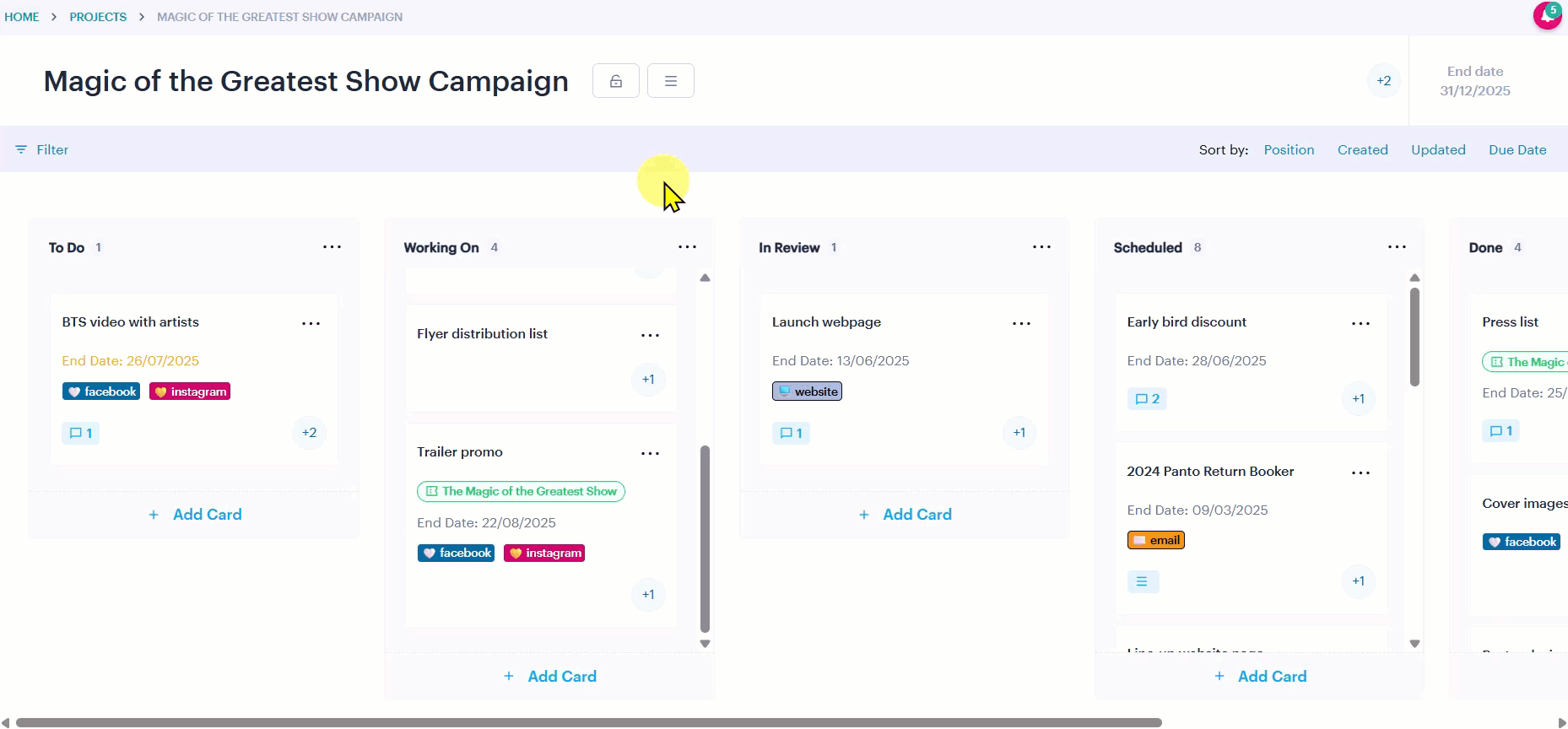Open the To Do column options menu
The height and width of the screenshot is (729, 1568).
click(333, 247)
